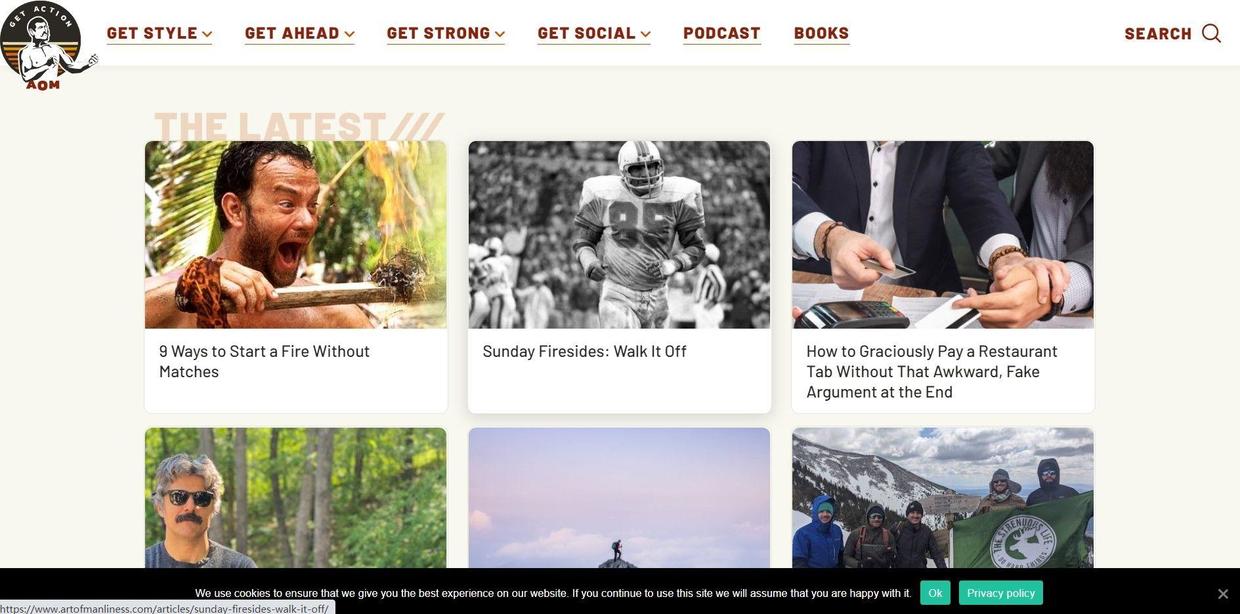Click the mustached man with sunglasses thumbnail

[296, 498]
